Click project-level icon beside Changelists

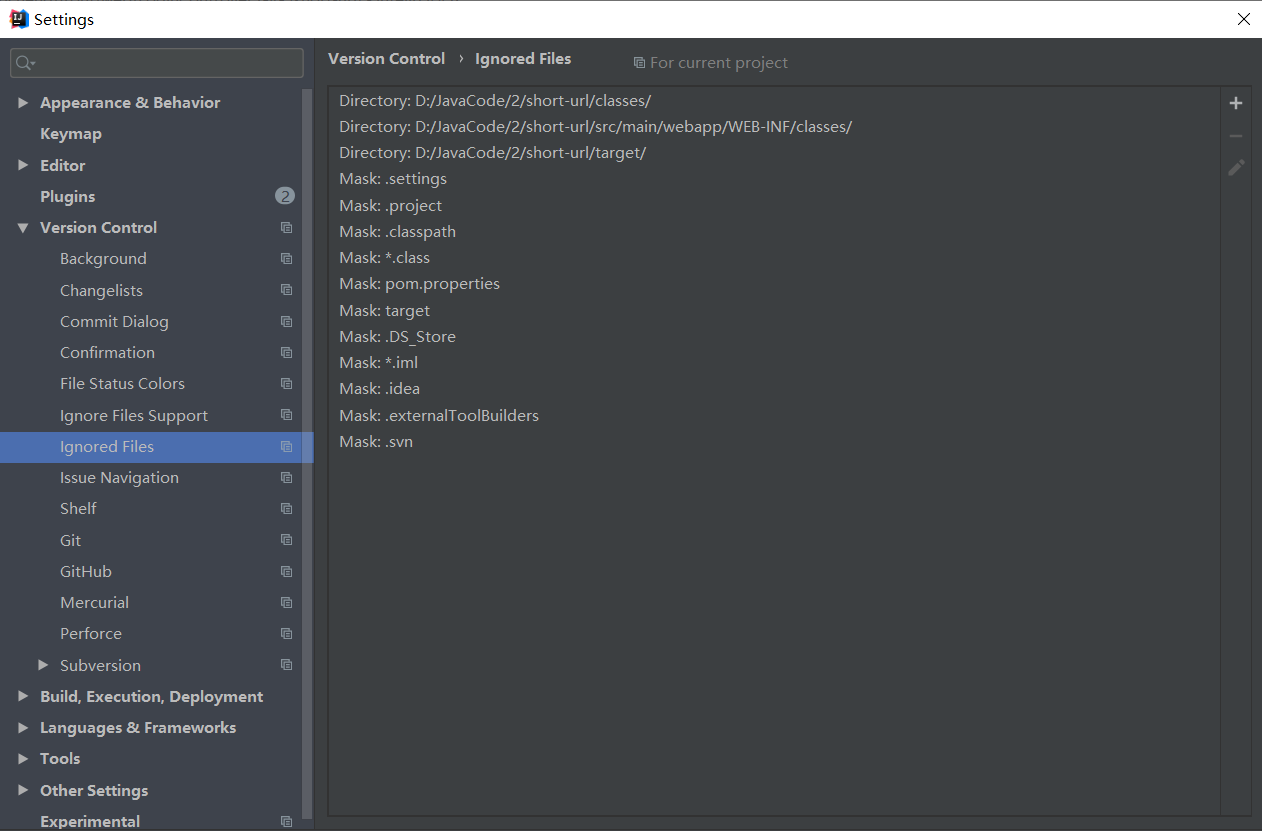click(286, 290)
